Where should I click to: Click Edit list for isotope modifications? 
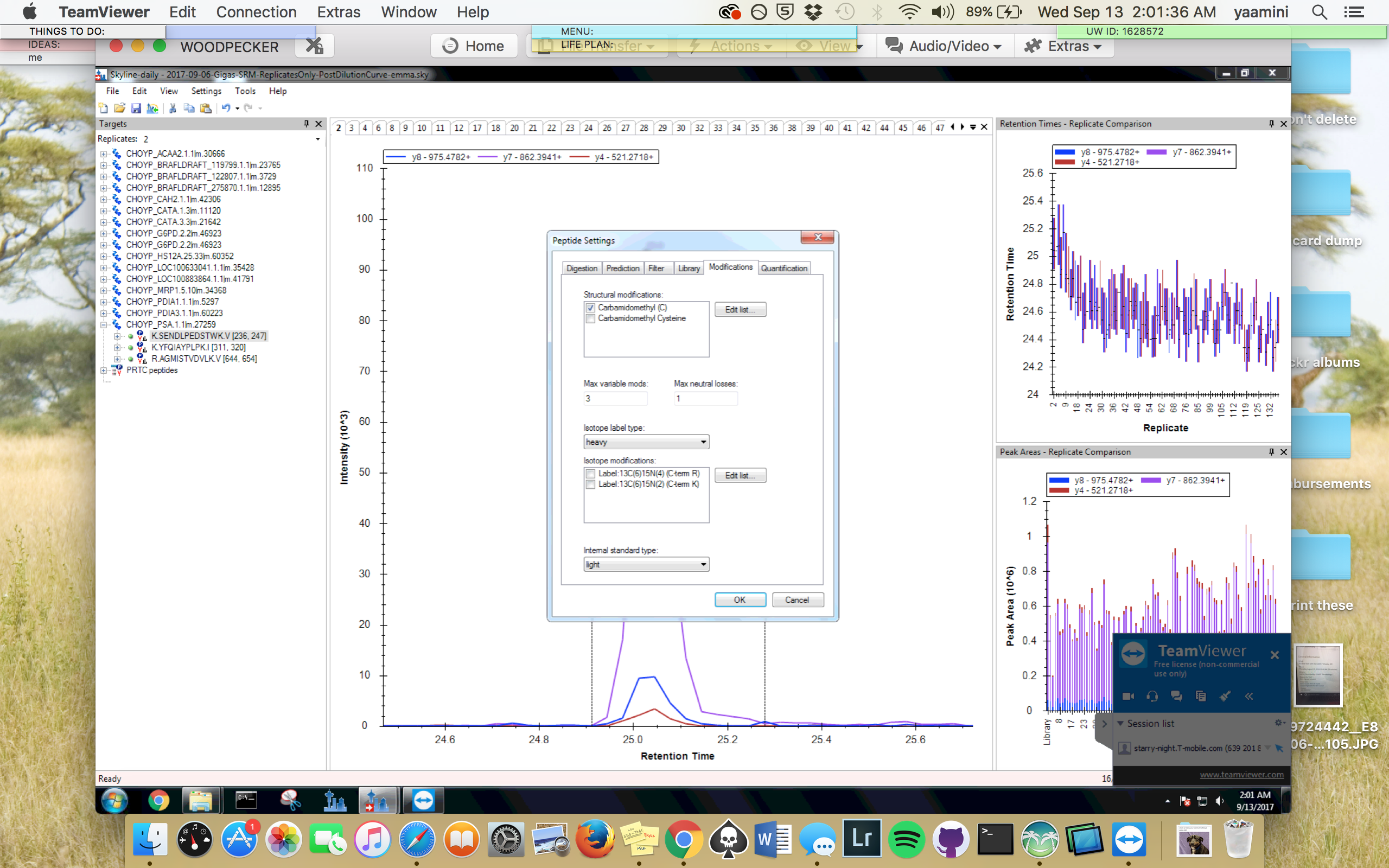740,475
